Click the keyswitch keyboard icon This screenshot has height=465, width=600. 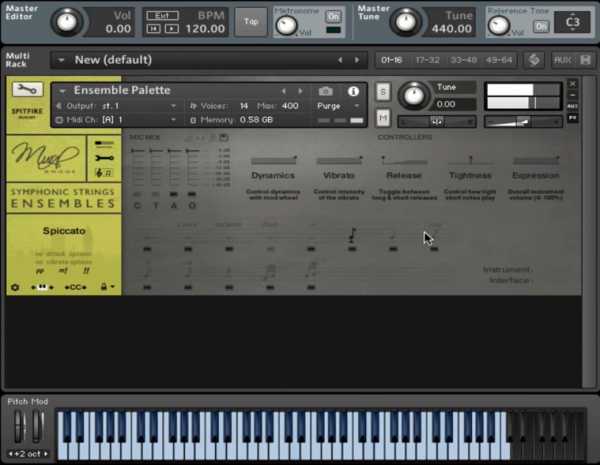(x=42, y=287)
